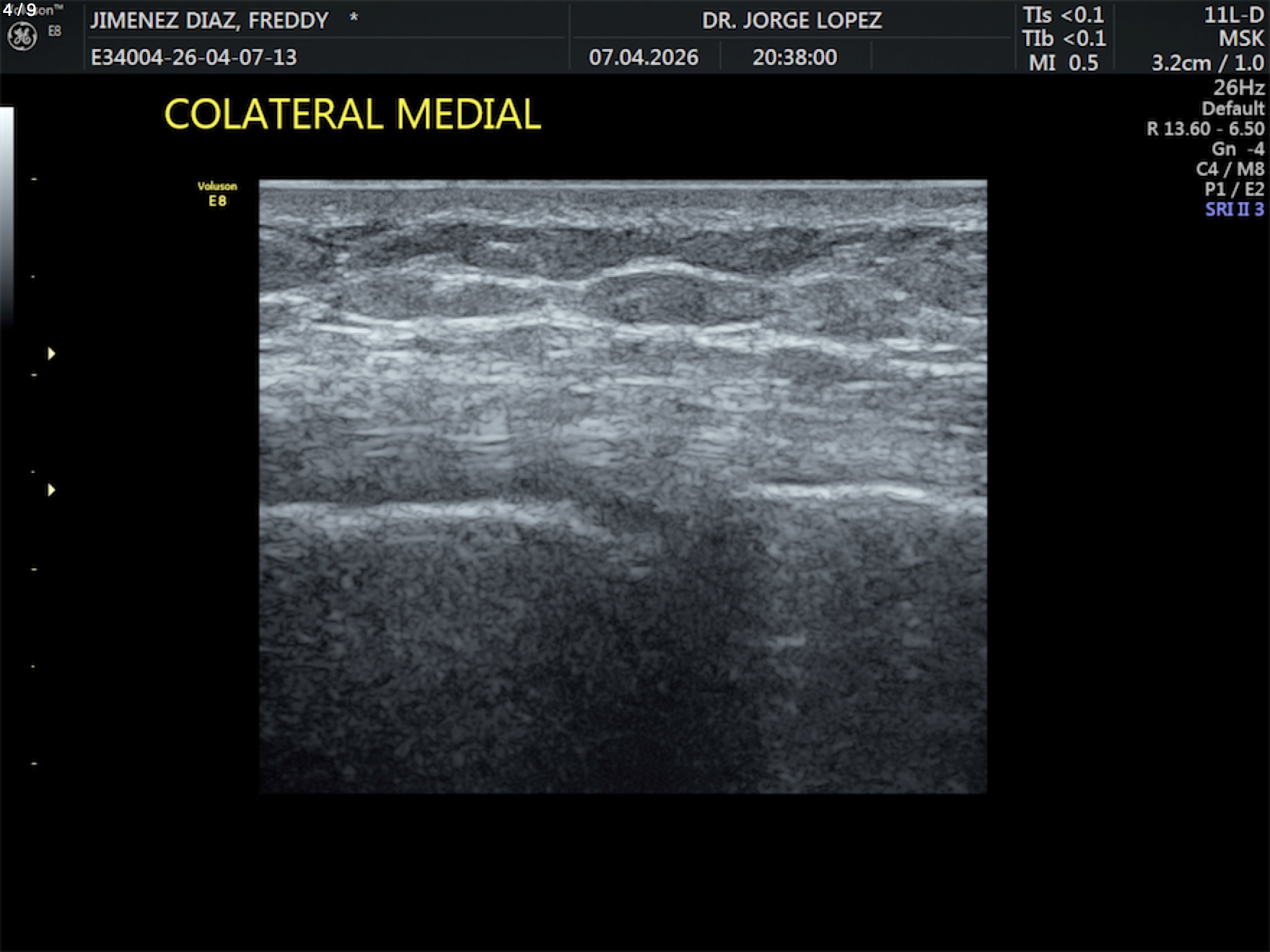Click the Gn -4 gain setting
Viewport: 1270px width, 952px height.
pyautogui.click(x=1238, y=149)
